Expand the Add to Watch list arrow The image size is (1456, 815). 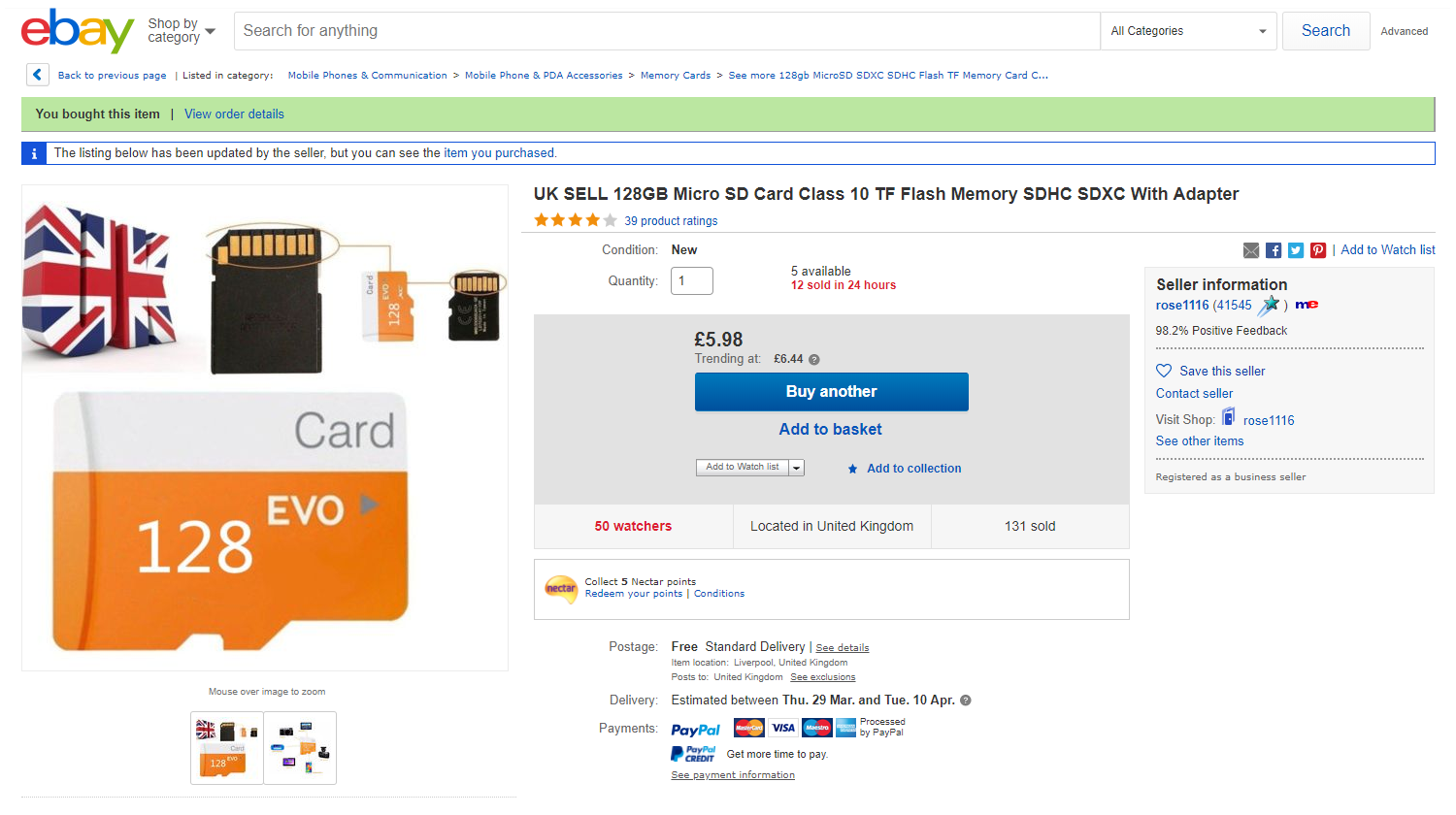coord(797,468)
